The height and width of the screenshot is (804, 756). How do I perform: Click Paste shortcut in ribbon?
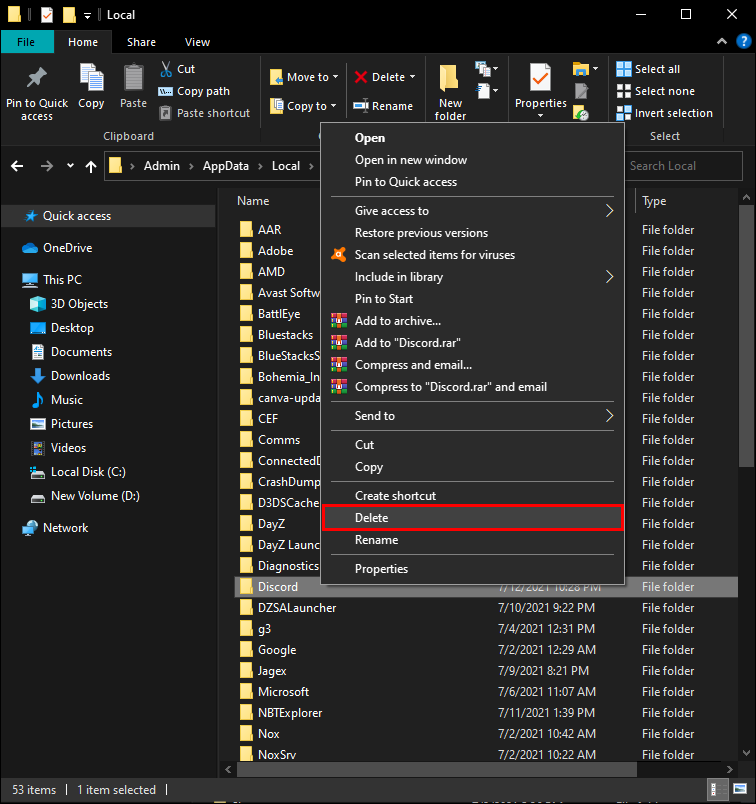coord(204,113)
